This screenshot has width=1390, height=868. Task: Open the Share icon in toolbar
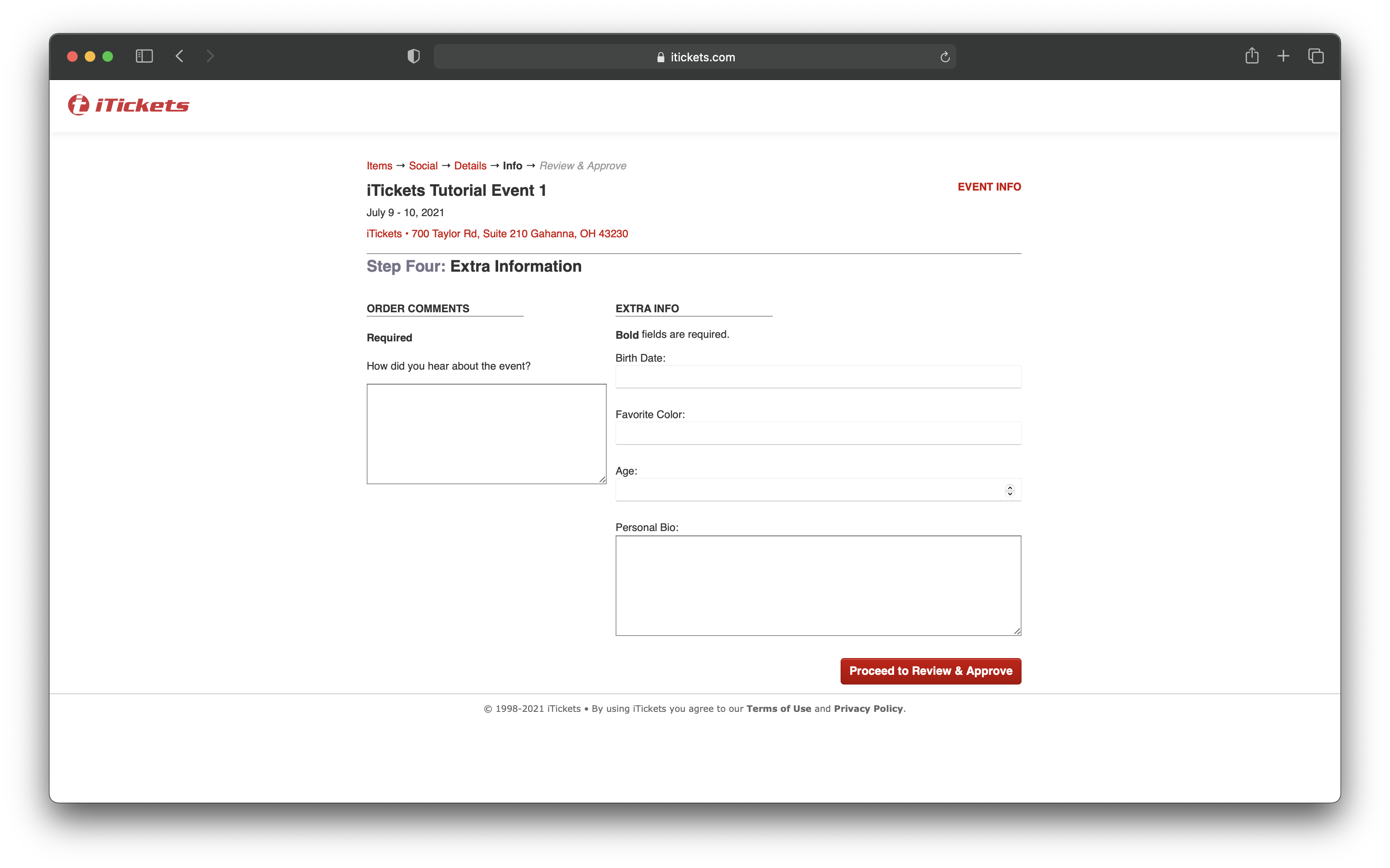[x=1252, y=56]
